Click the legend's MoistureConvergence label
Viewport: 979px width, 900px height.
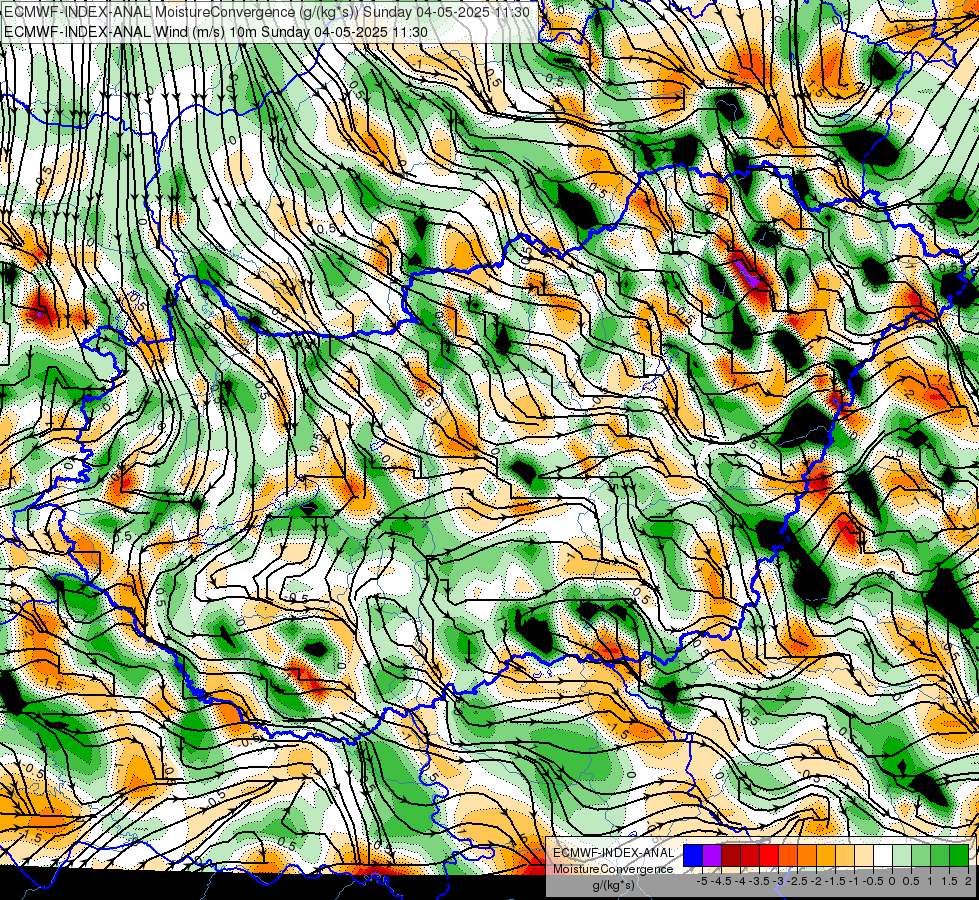click(613, 869)
